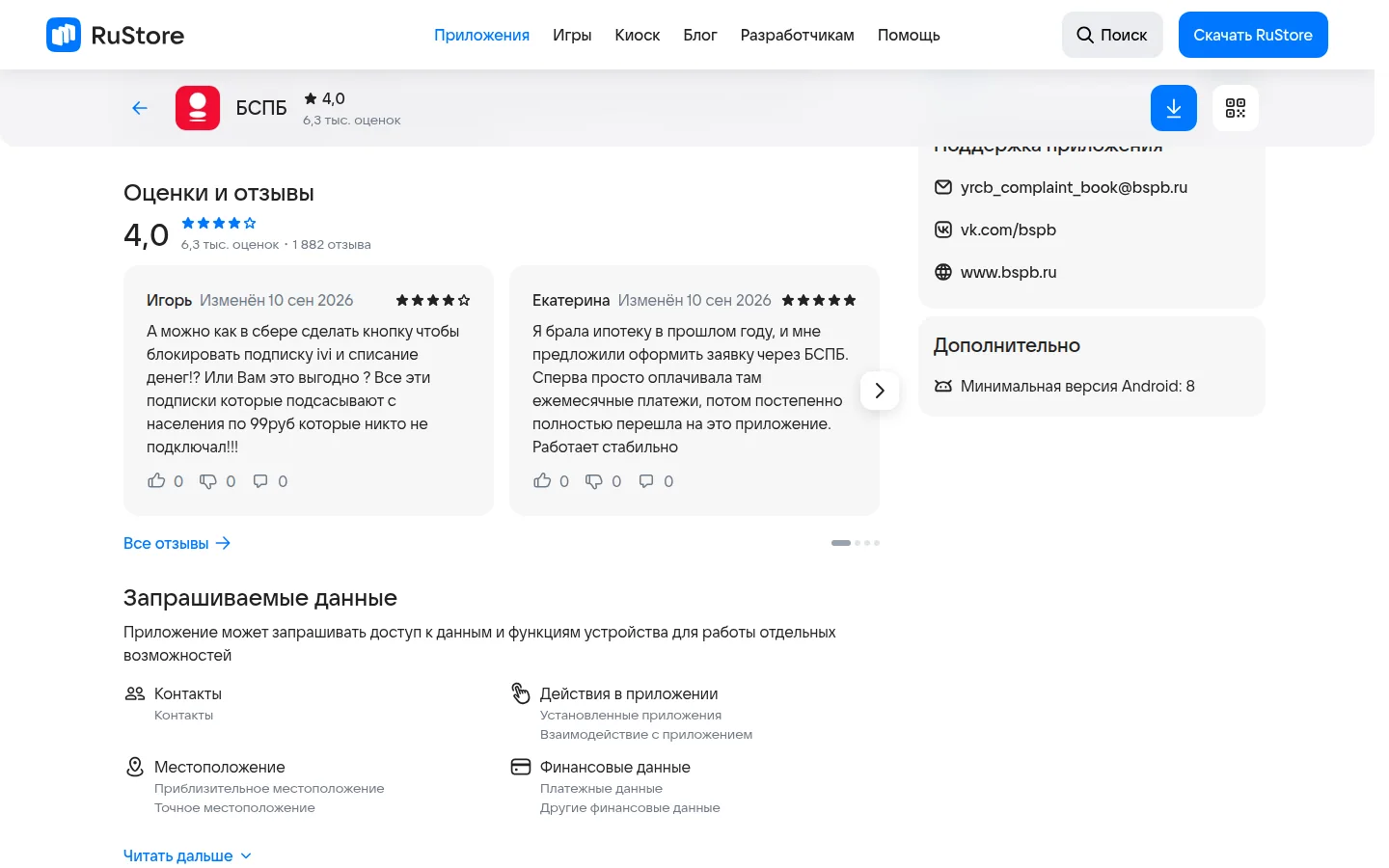The width and height of the screenshot is (1389, 868).
Task: Open the Блог section
Action: [x=700, y=35]
